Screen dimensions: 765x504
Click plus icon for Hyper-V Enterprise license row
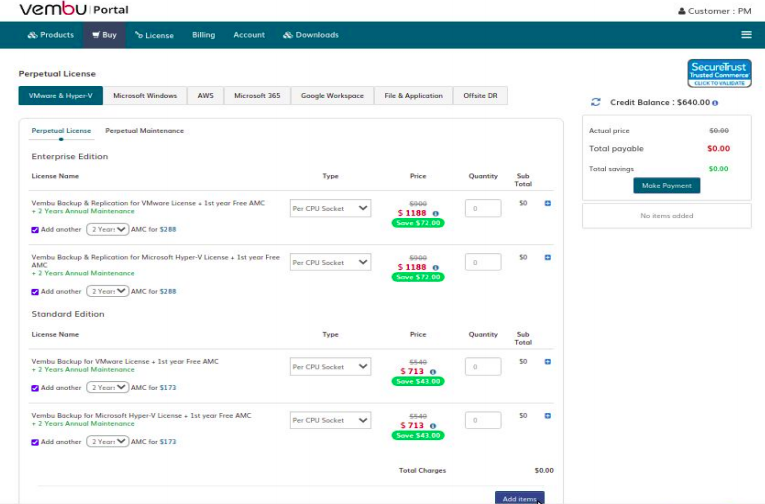(x=547, y=257)
